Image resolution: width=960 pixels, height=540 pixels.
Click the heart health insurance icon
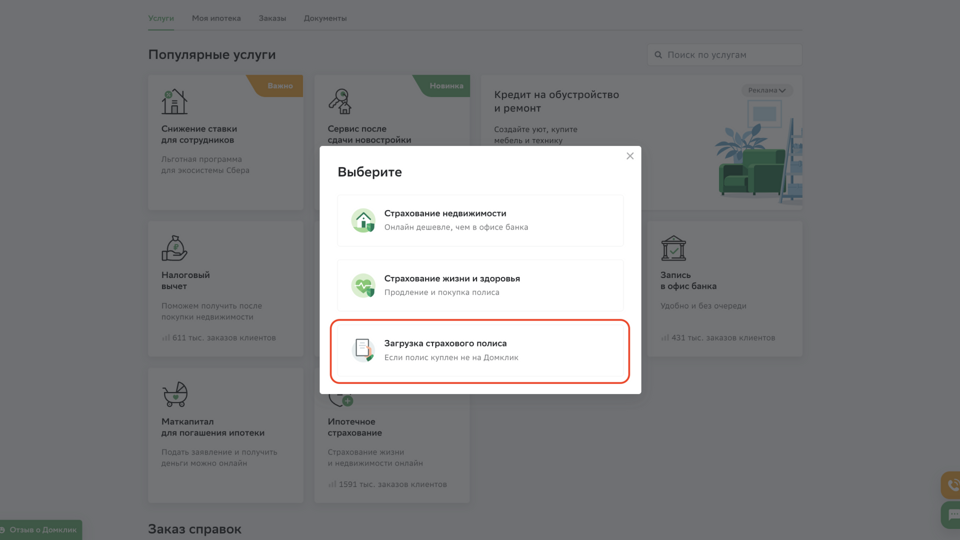coord(363,285)
